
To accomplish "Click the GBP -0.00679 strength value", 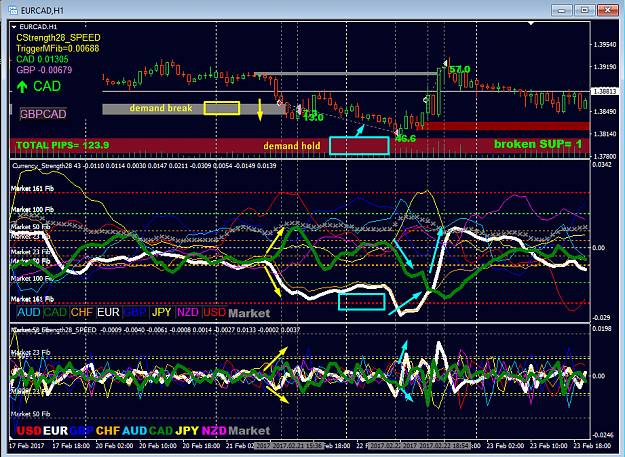I will pos(44,70).
